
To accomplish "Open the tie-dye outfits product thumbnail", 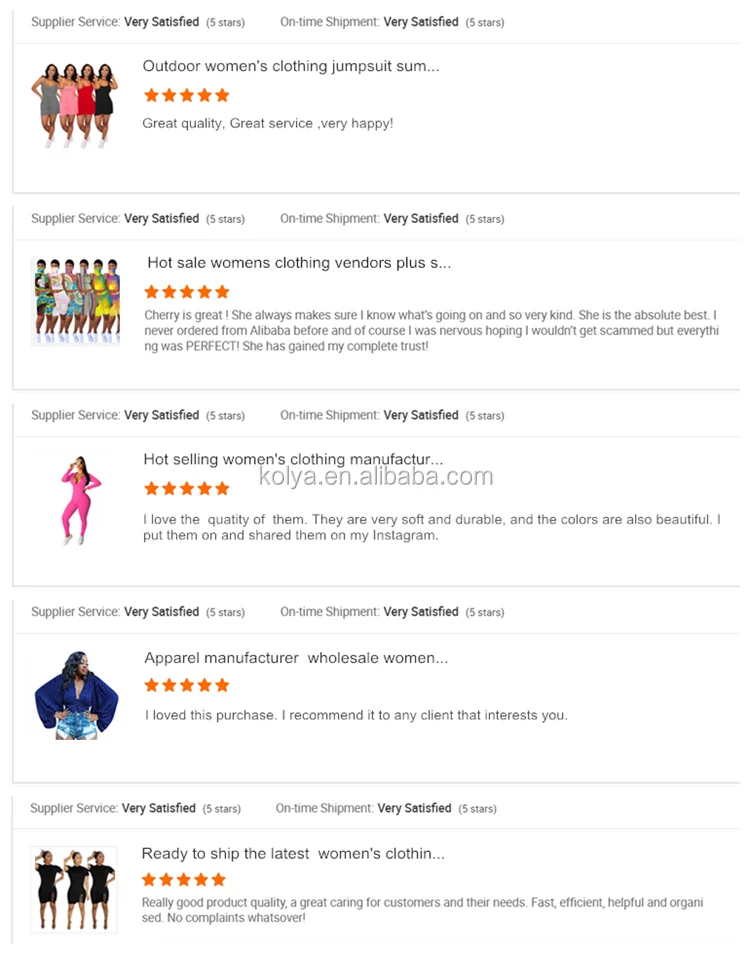I will click(x=75, y=301).
